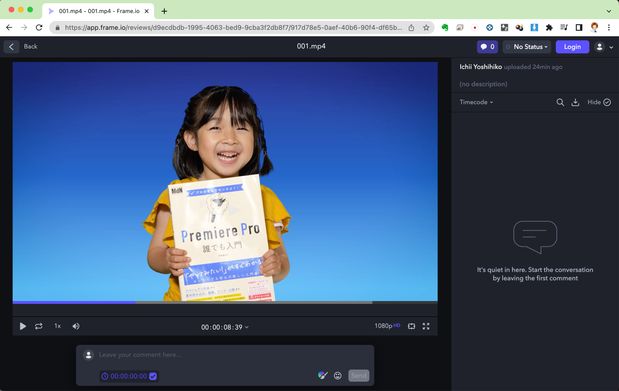Play the video with the play button
Viewport: 619px width, 391px height.
coord(23,326)
